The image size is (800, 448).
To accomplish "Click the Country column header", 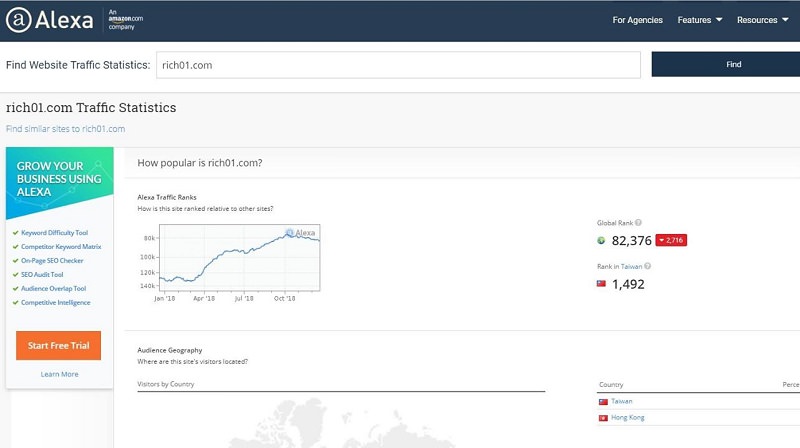I will (611, 384).
